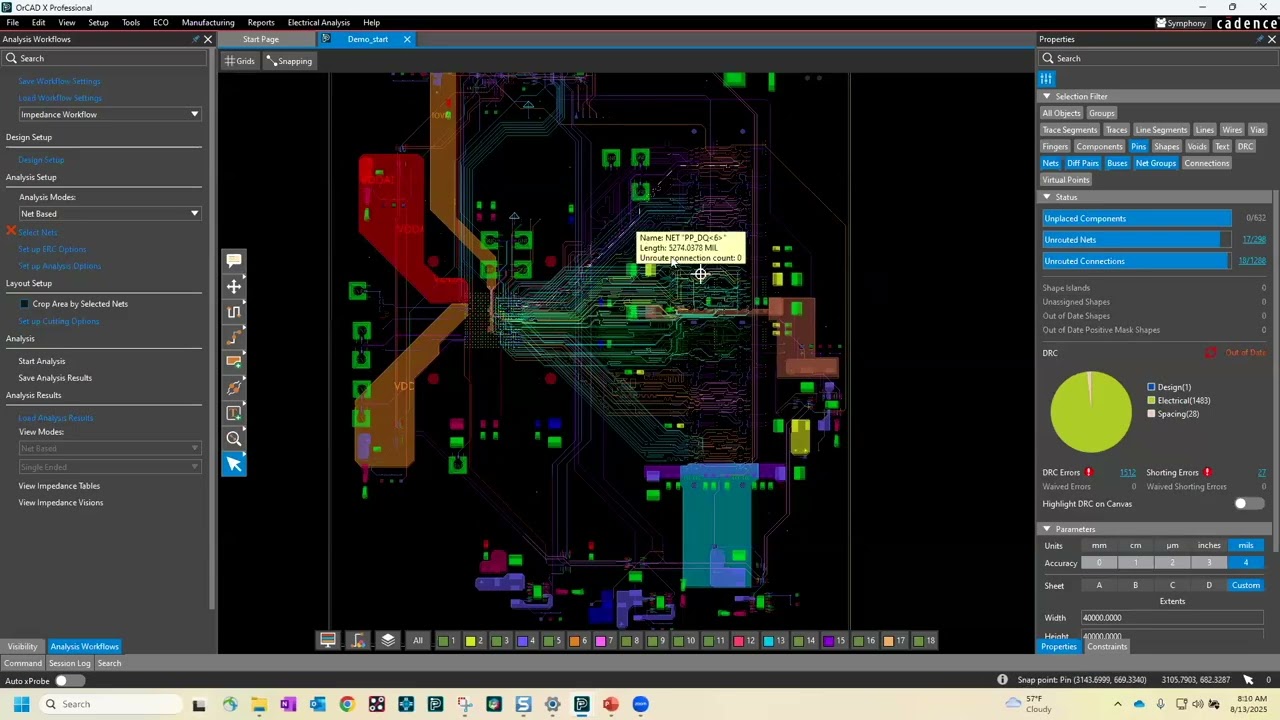Switch to the Start Page tab
This screenshot has height=720, width=1280.
coord(261,39)
